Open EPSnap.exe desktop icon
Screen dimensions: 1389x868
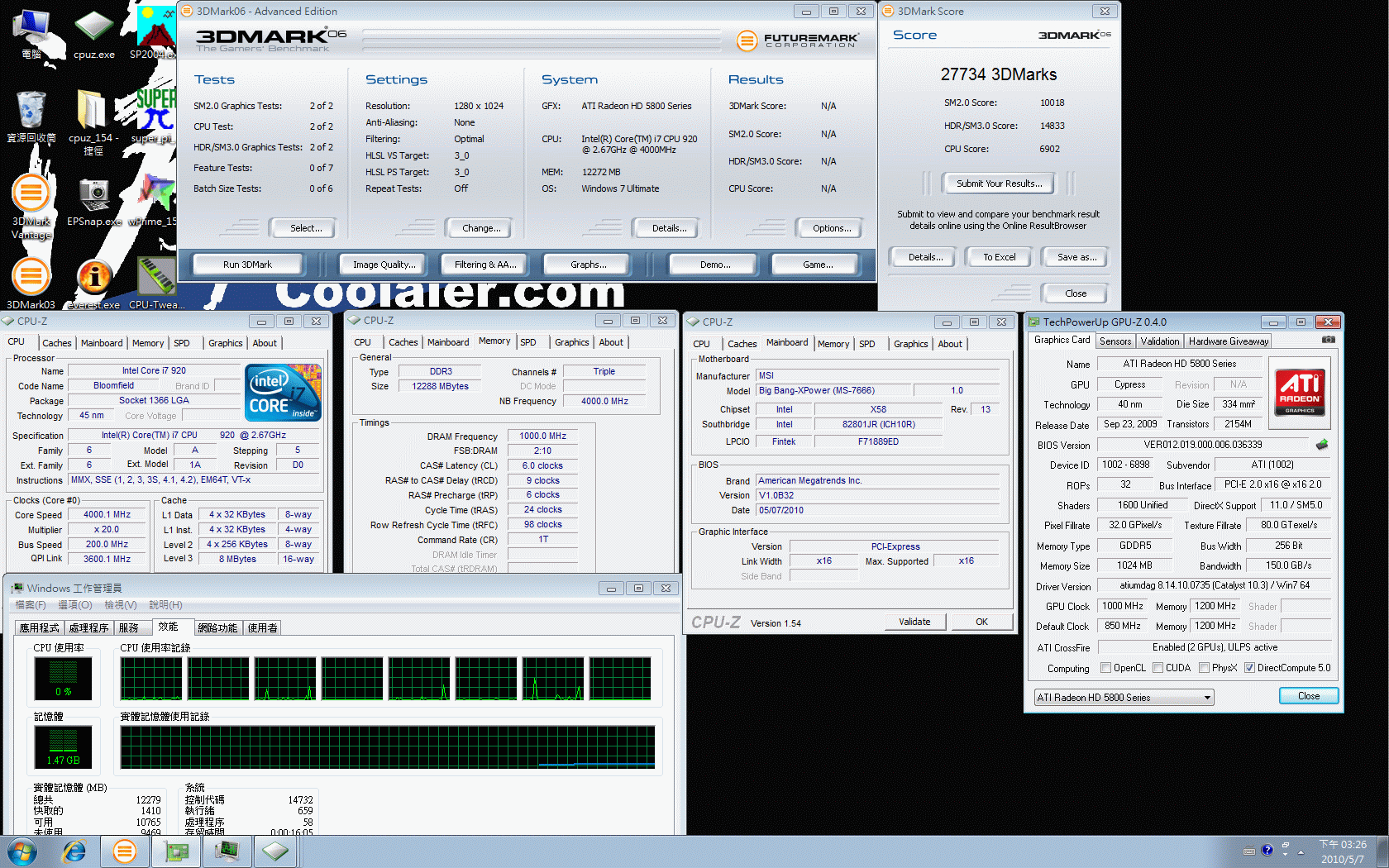coord(94,200)
